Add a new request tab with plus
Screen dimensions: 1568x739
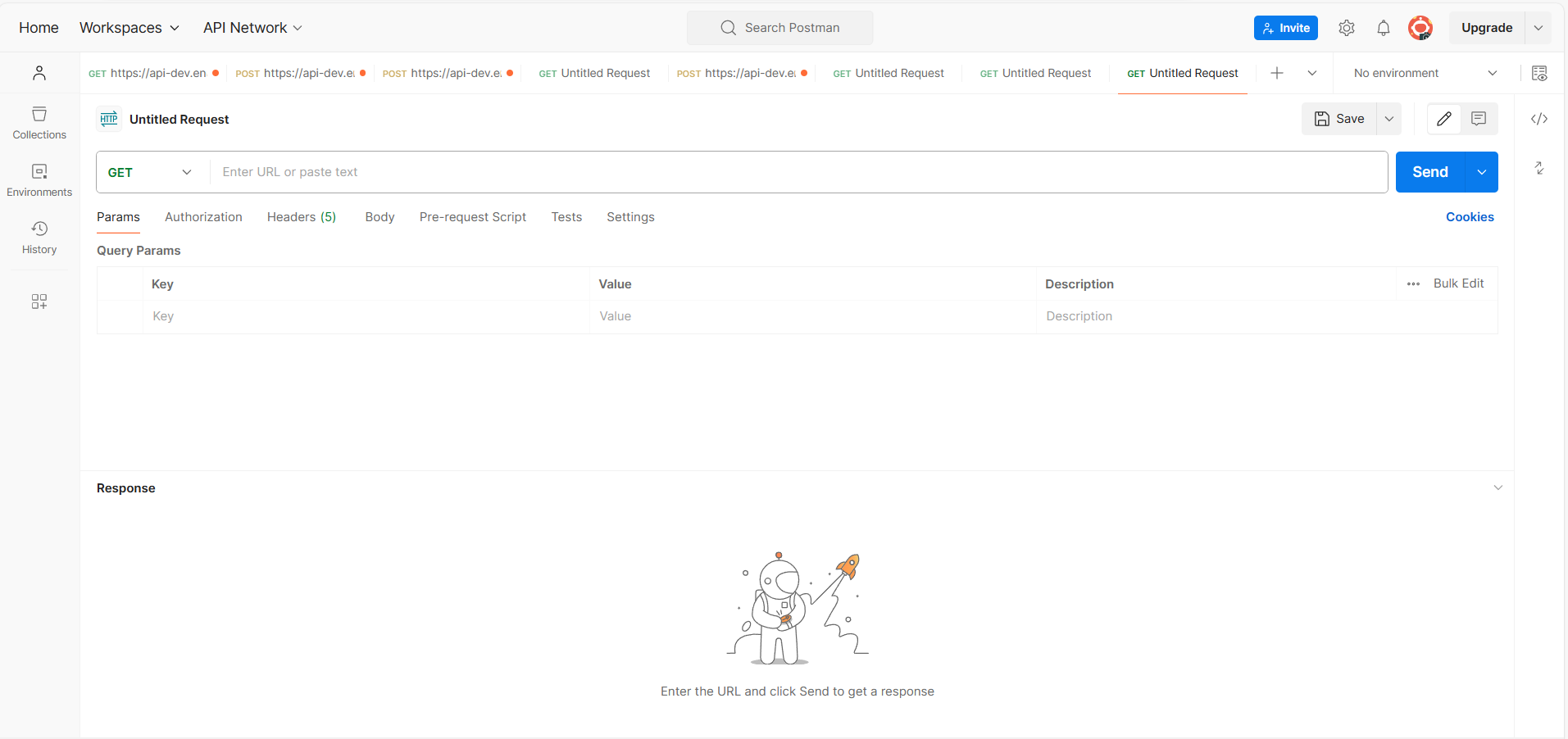point(1276,73)
